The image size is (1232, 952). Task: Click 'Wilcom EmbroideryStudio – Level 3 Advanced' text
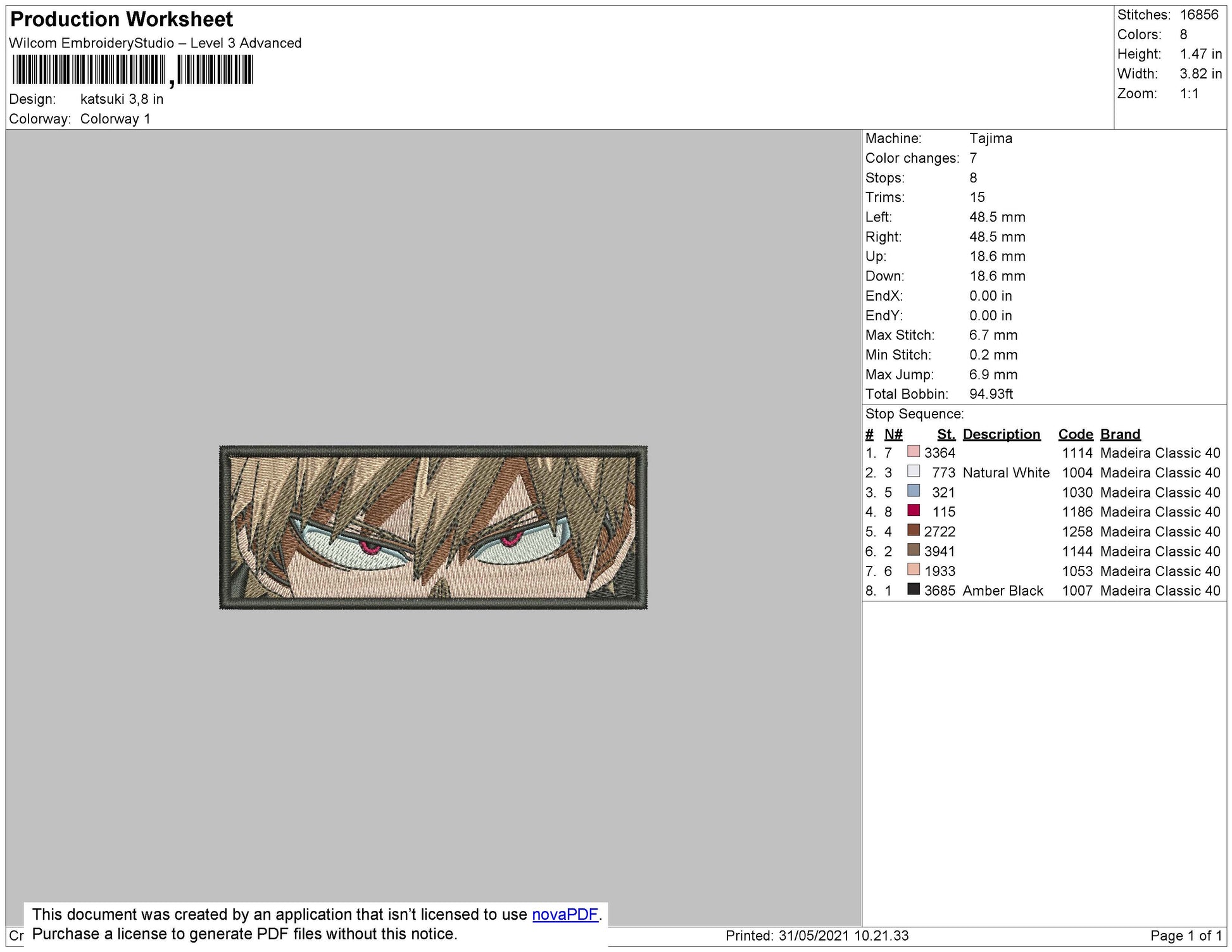click(x=155, y=43)
